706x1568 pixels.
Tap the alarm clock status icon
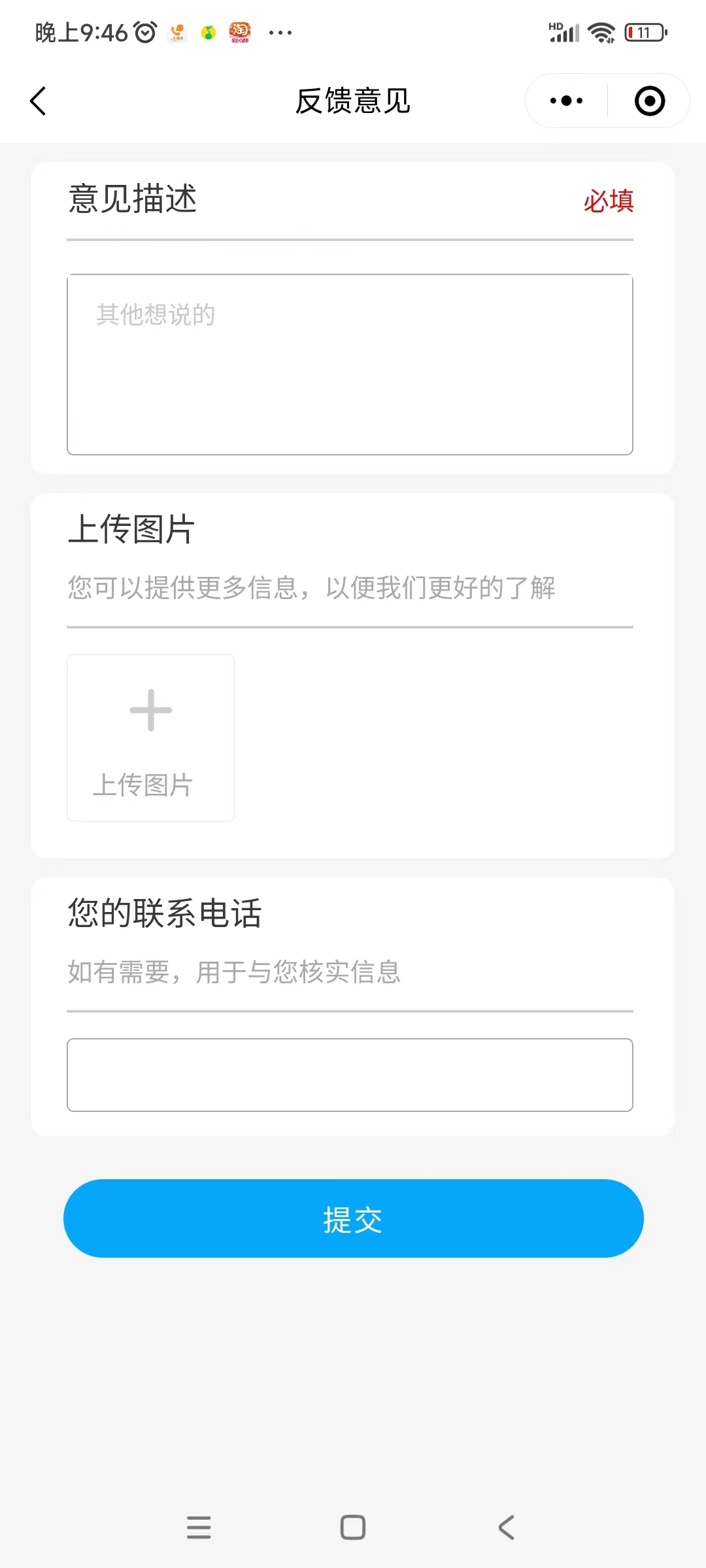(x=145, y=32)
